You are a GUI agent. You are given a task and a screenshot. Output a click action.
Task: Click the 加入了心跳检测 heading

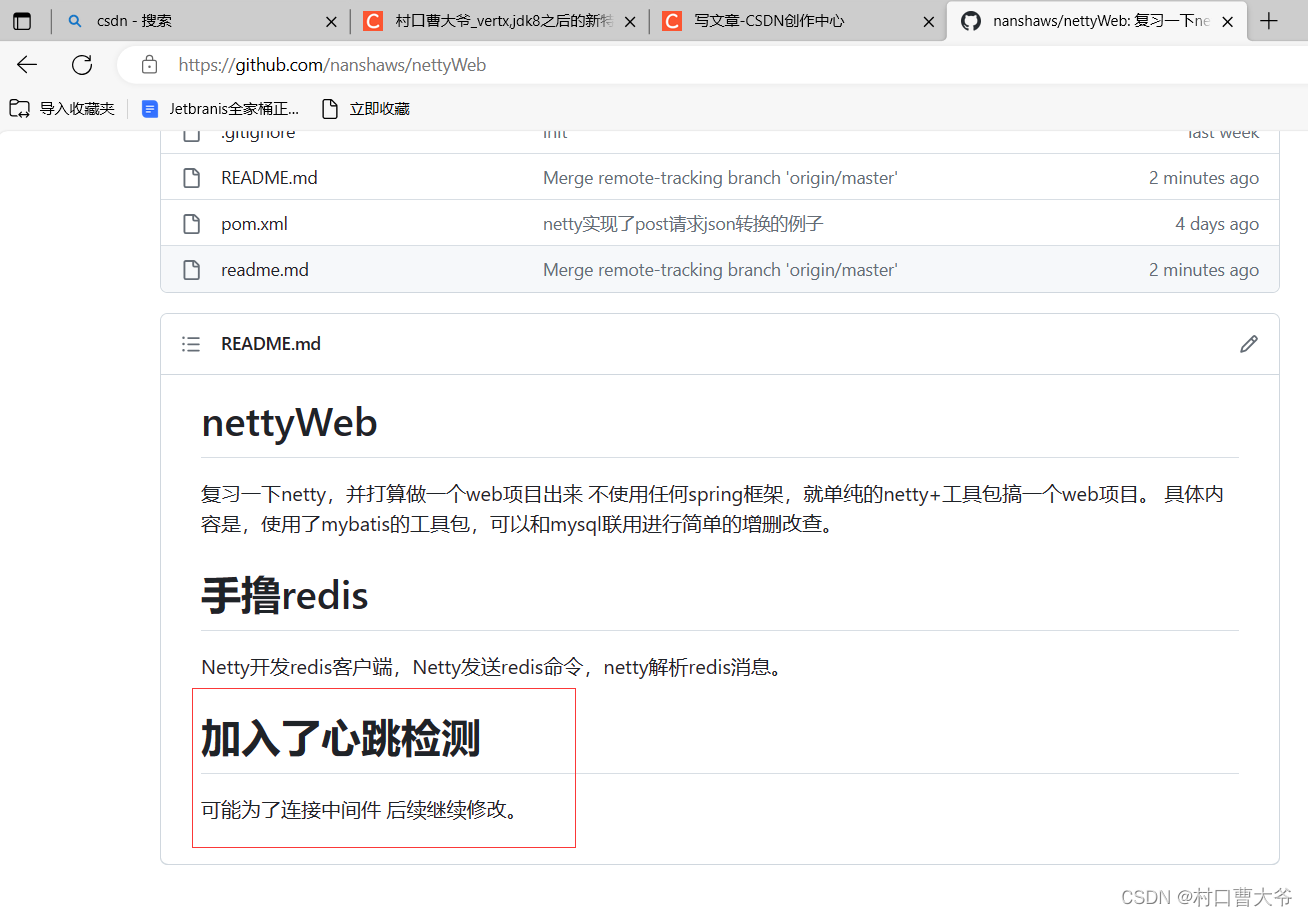click(341, 739)
